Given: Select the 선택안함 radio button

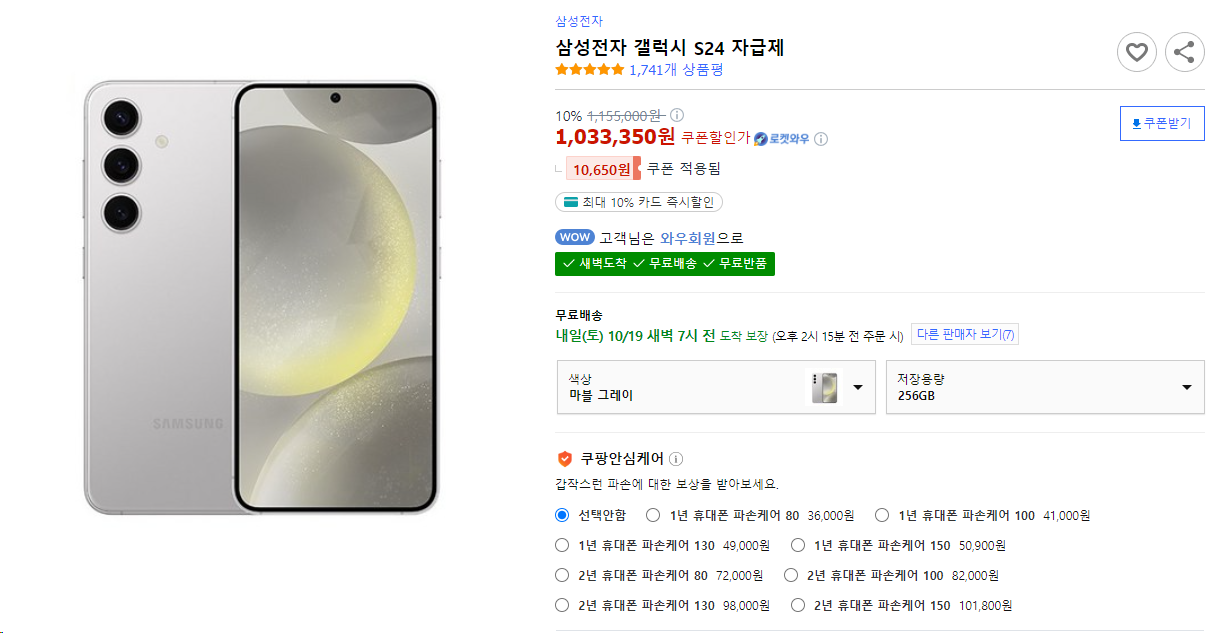Looking at the screenshot, I should (561, 516).
